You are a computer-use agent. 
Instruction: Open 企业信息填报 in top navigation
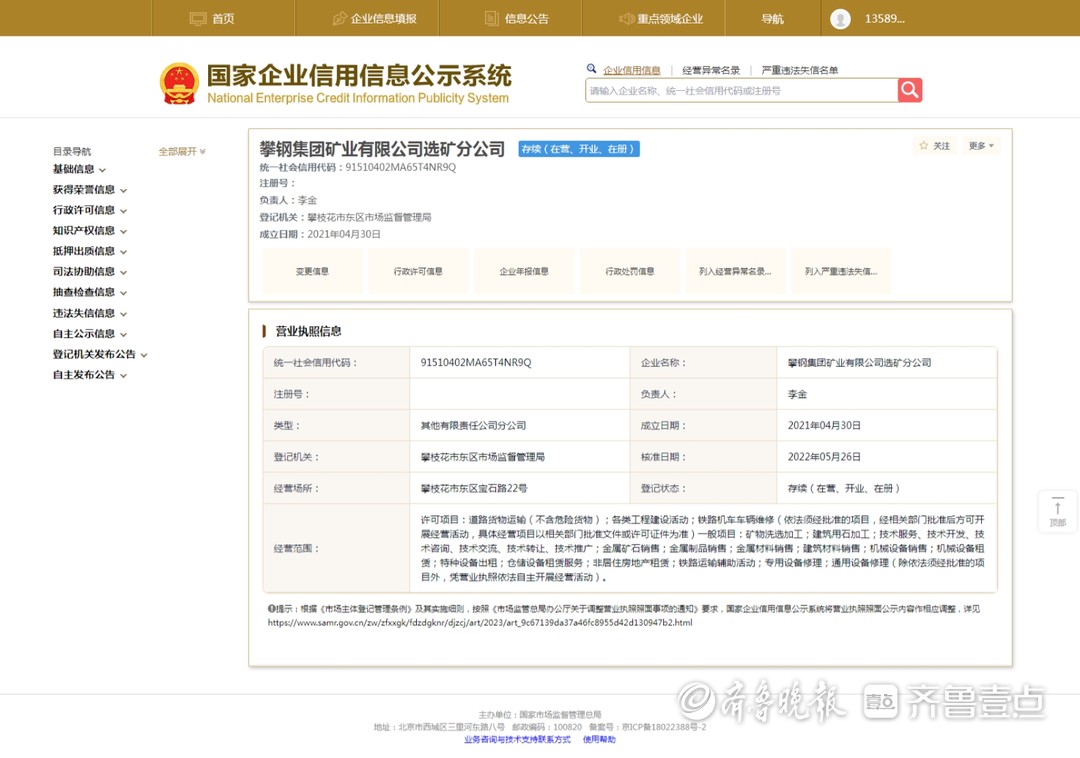(x=384, y=19)
